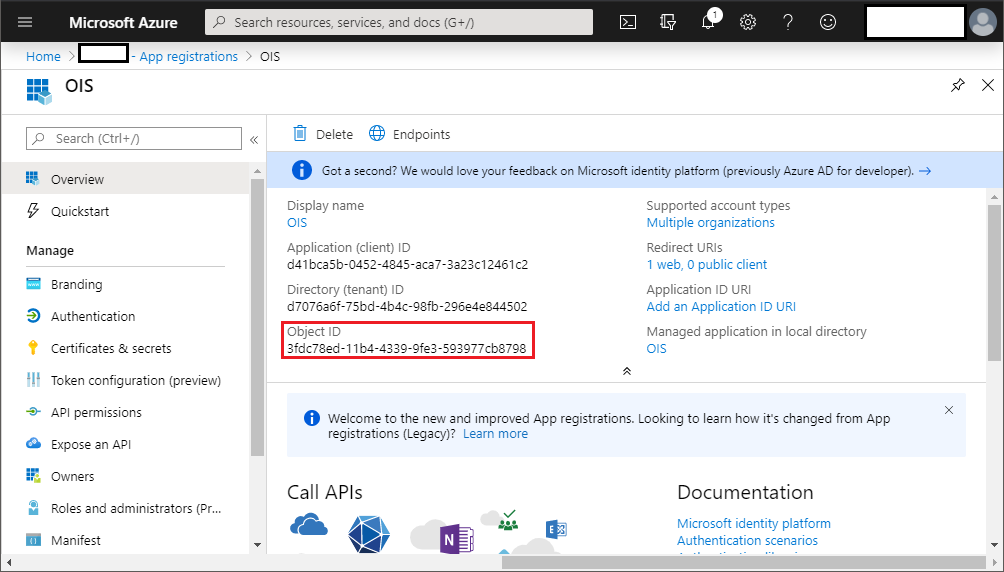Click the Owners icon
1004x572 pixels.
tap(33, 475)
